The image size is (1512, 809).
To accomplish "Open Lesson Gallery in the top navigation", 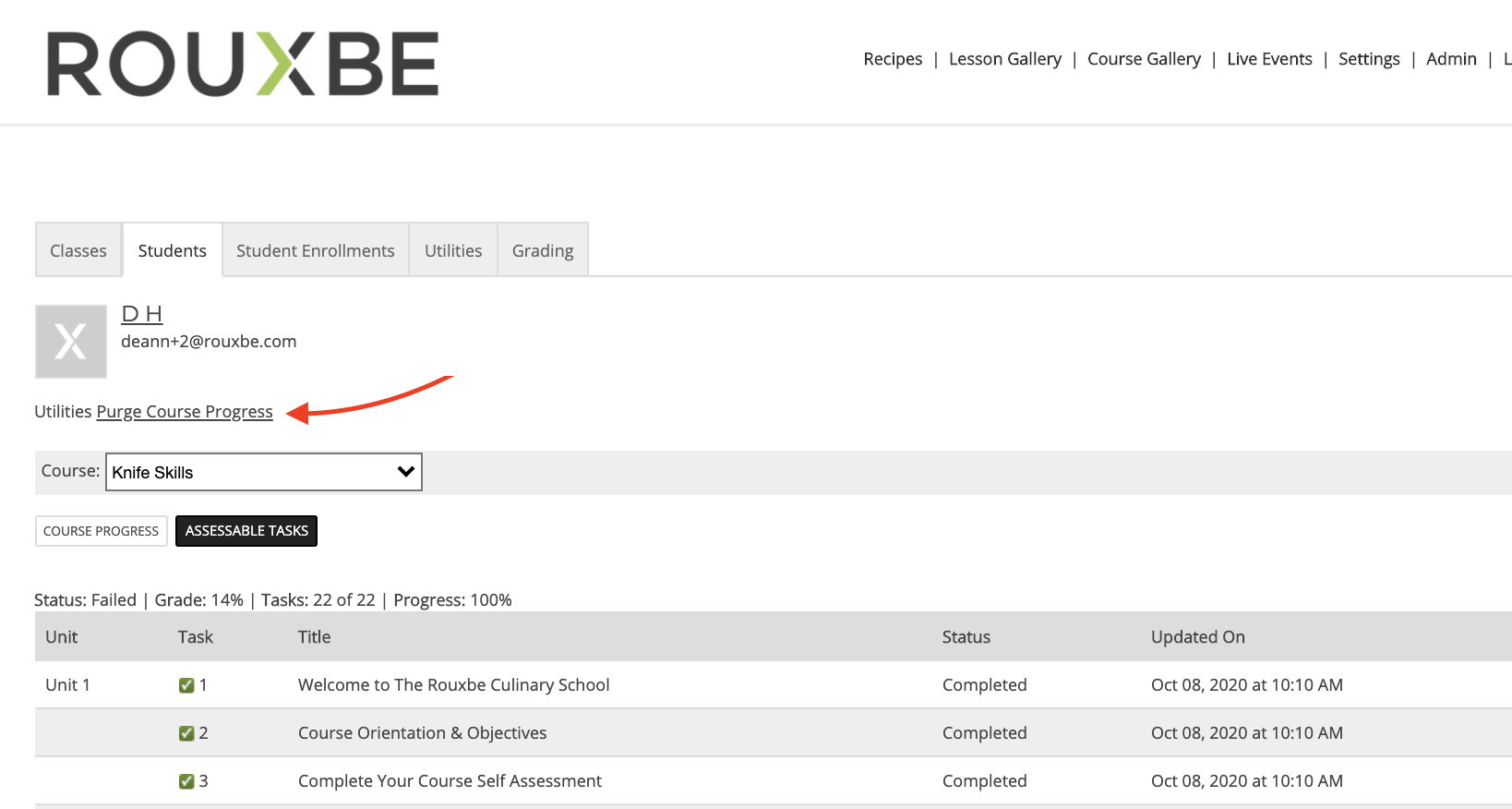I will (x=1005, y=59).
